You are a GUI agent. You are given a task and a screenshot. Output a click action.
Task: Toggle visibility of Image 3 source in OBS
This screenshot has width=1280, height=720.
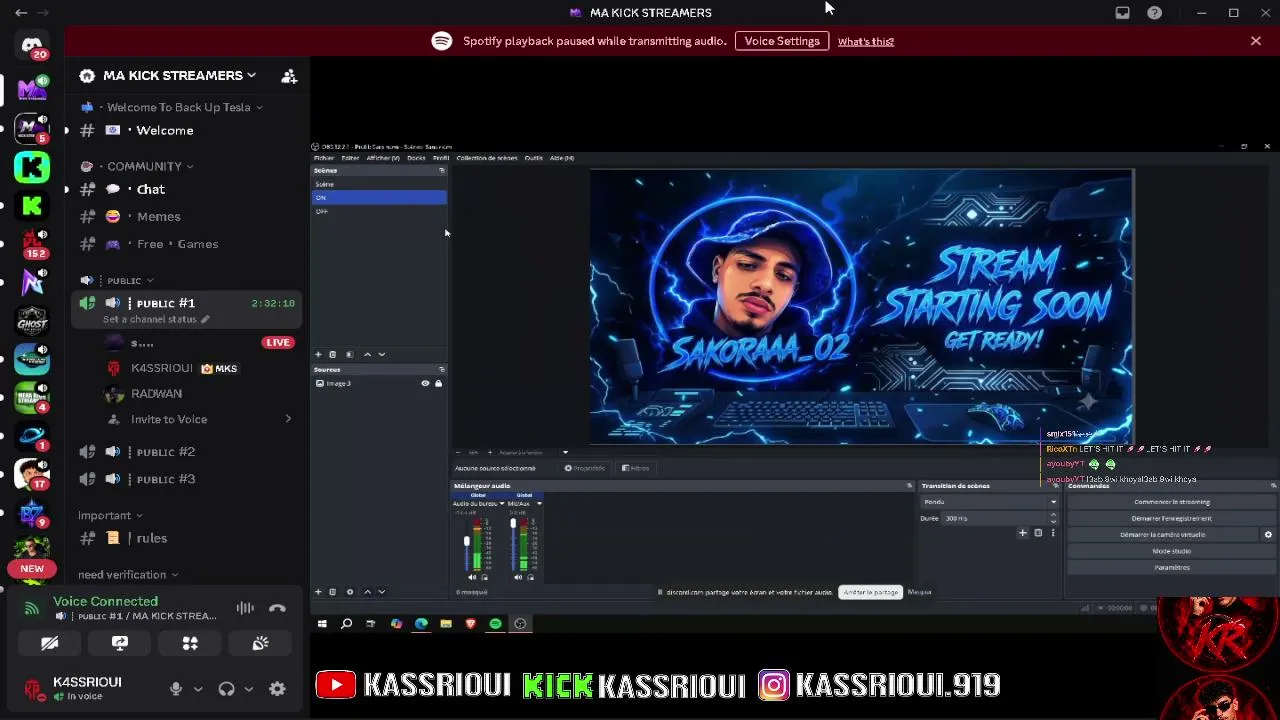tap(425, 384)
